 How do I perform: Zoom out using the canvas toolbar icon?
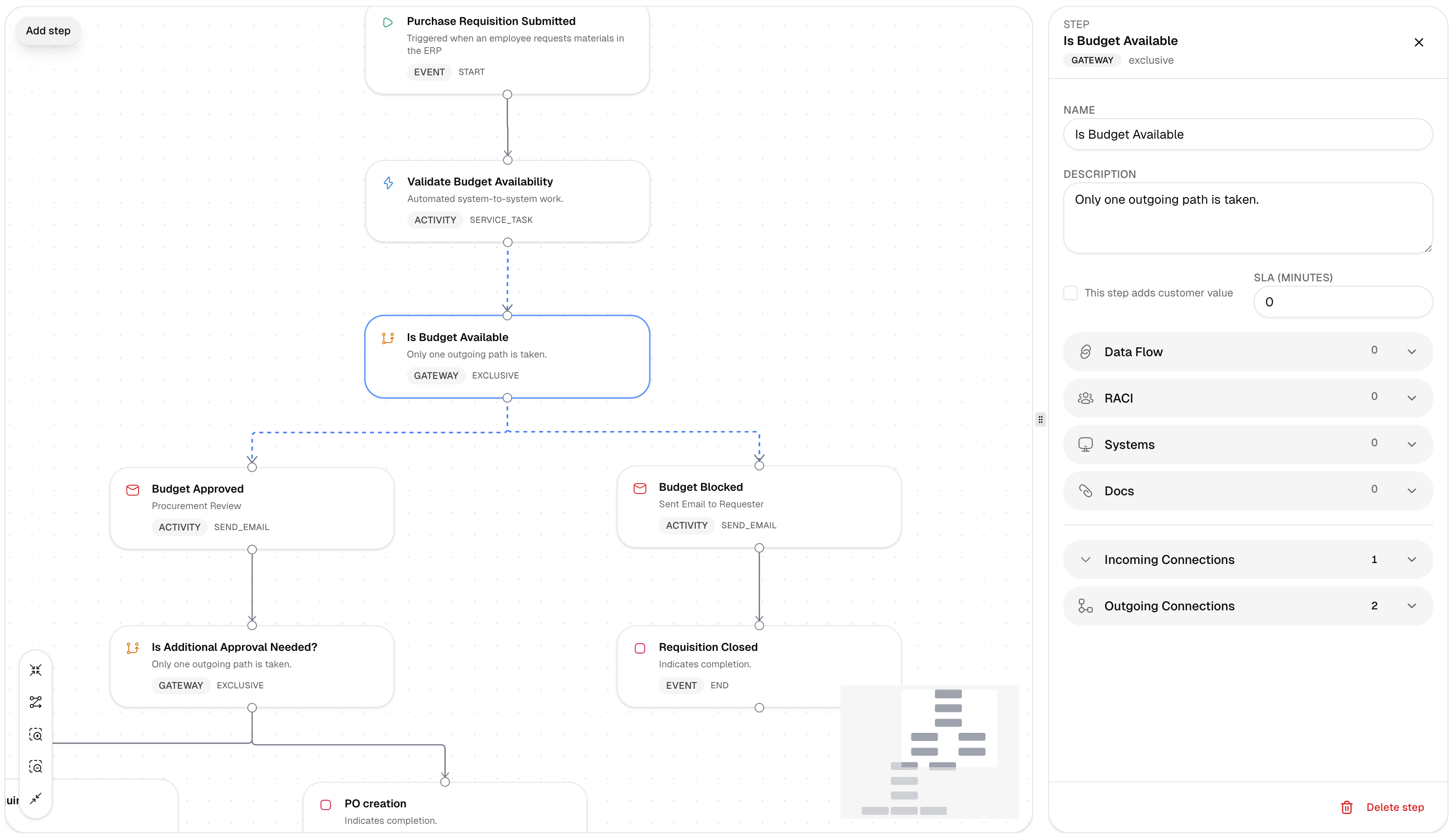coord(36,766)
